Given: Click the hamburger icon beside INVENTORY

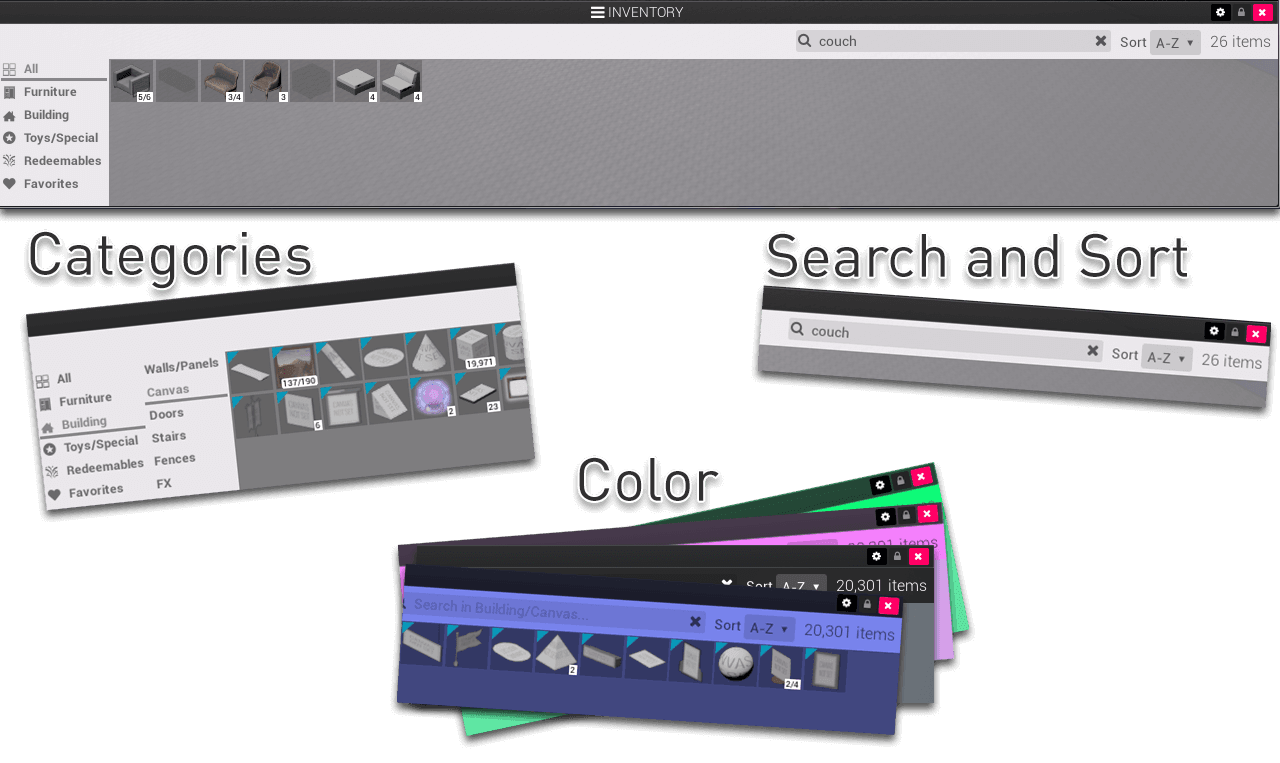Looking at the screenshot, I should [597, 12].
